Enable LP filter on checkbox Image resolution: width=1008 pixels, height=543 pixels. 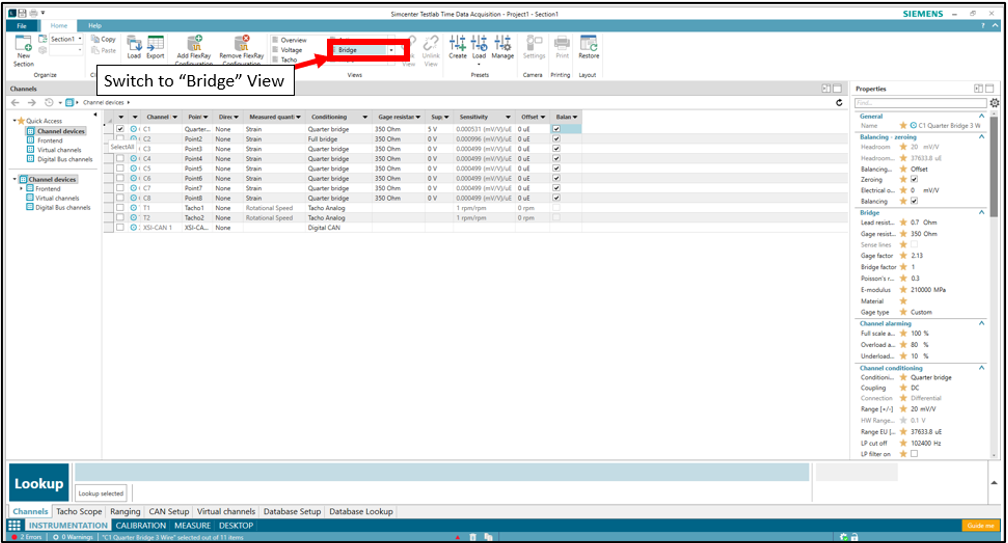coord(914,454)
